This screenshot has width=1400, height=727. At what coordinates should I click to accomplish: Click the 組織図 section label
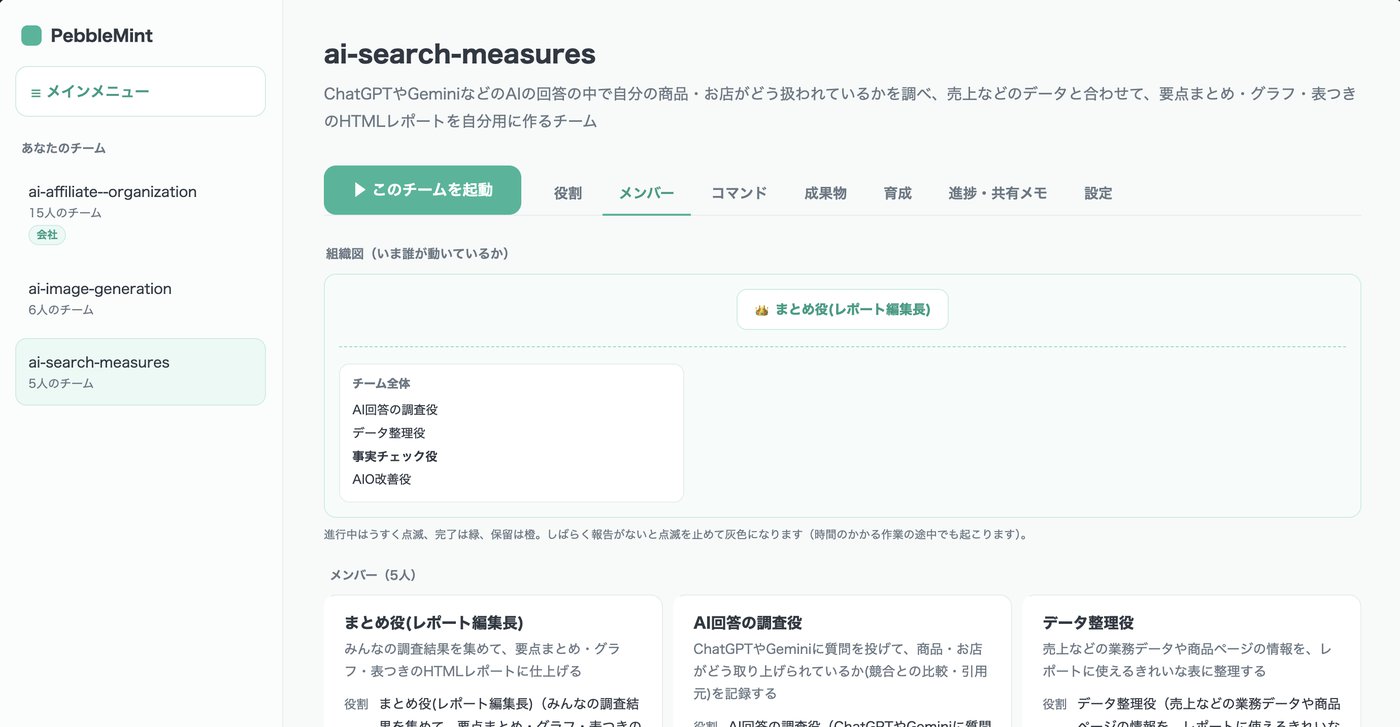[x=417, y=254]
